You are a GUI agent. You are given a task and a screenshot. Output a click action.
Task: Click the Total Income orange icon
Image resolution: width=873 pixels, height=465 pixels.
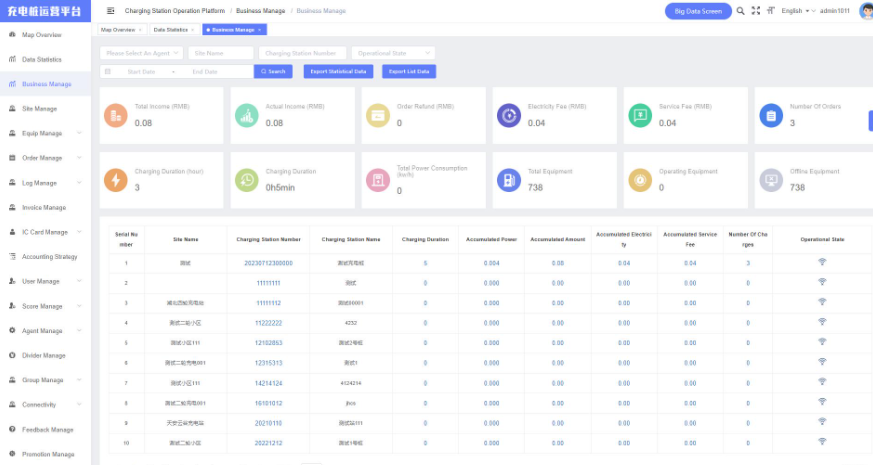tap(116, 116)
